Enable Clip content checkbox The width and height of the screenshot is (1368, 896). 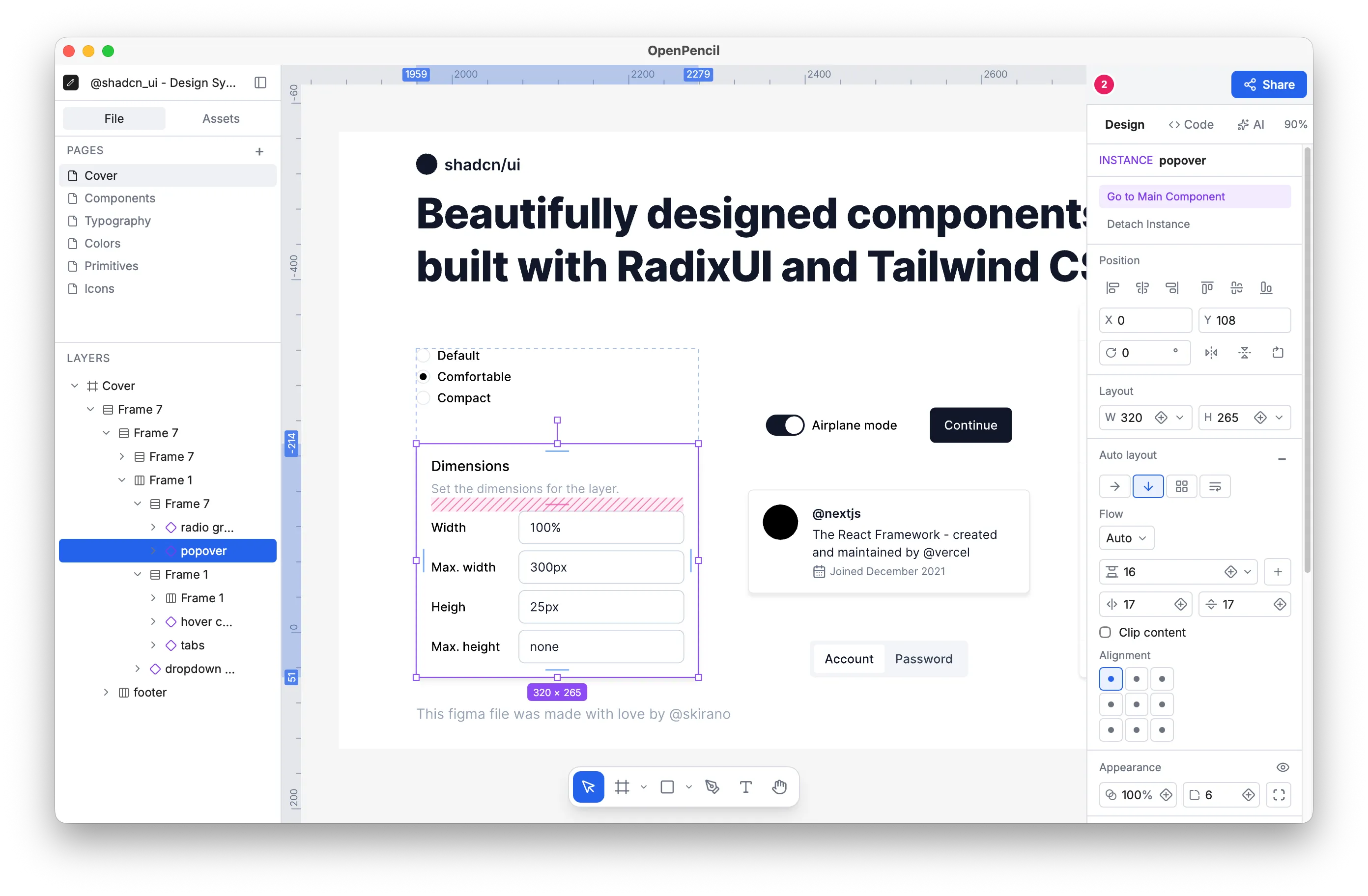[x=1105, y=632]
